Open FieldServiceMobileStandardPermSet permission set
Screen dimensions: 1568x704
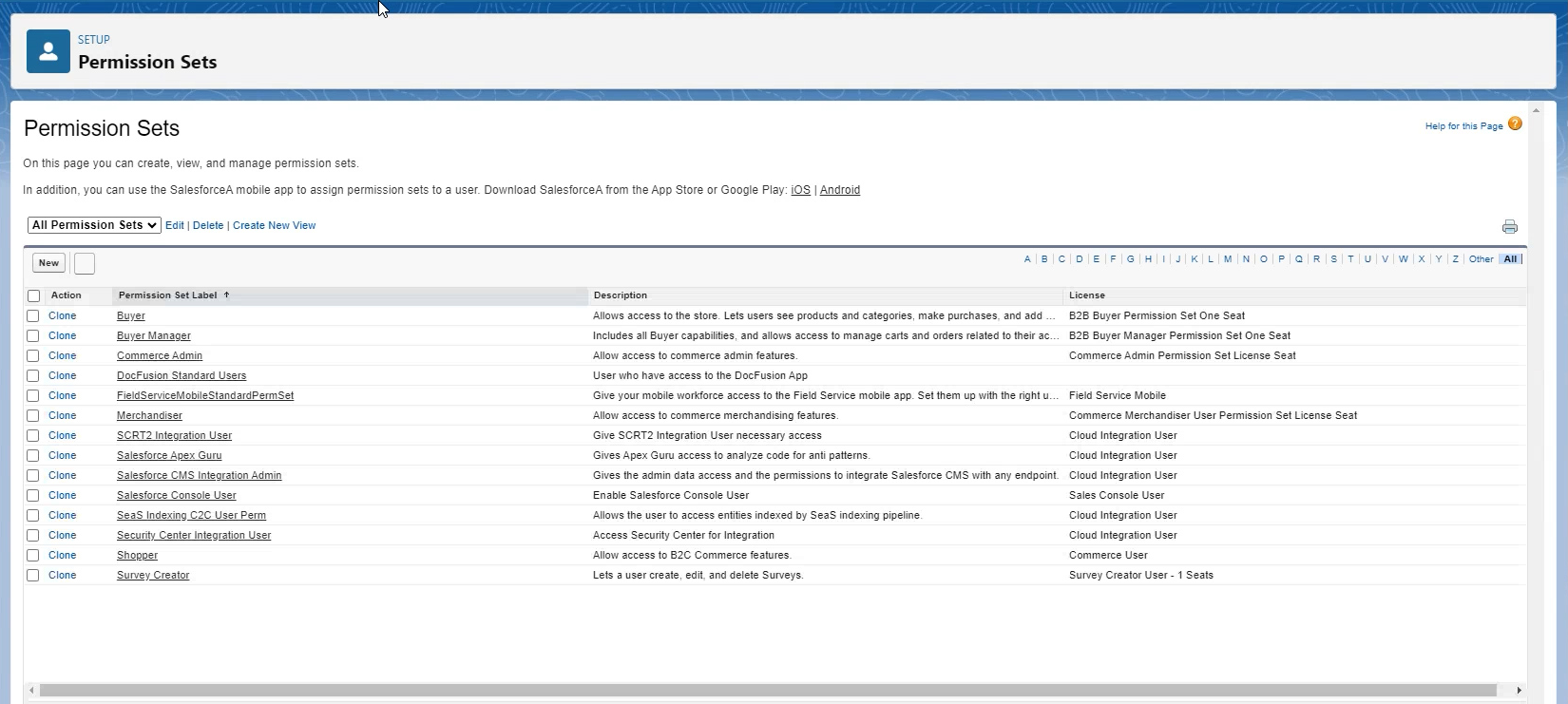coord(205,395)
